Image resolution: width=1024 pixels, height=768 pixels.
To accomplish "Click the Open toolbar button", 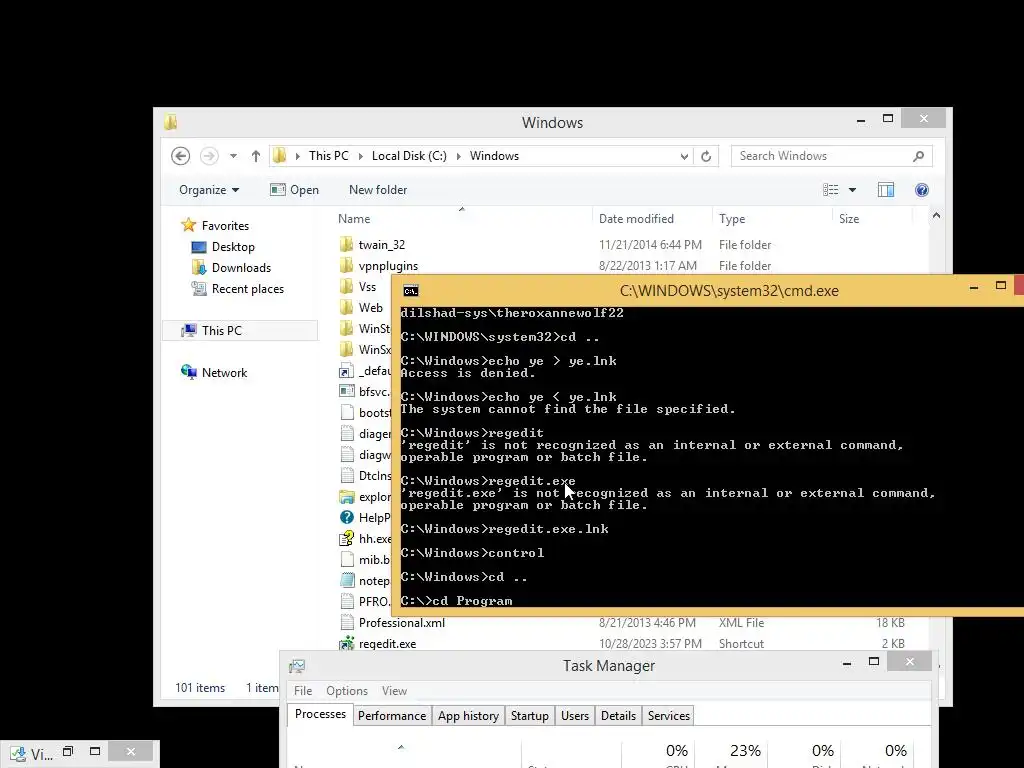I will pyautogui.click(x=295, y=190).
